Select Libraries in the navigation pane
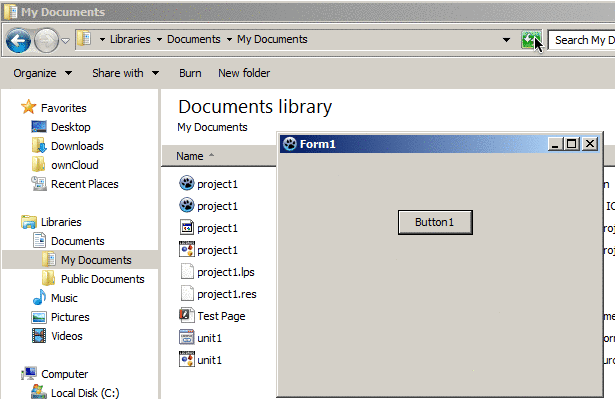The height and width of the screenshot is (399, 615). [61, 222]
